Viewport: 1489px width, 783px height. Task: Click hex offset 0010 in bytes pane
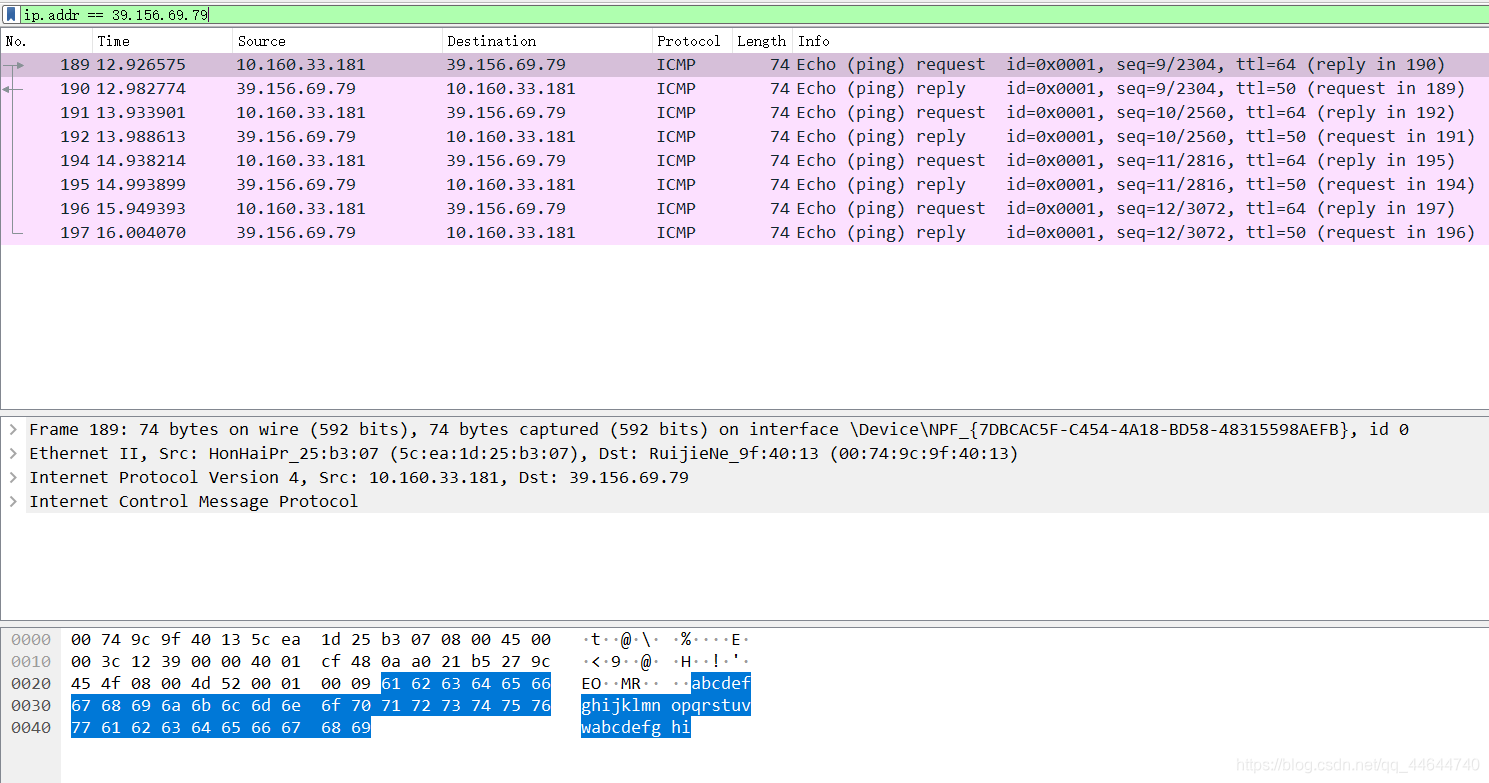(31, 662)
